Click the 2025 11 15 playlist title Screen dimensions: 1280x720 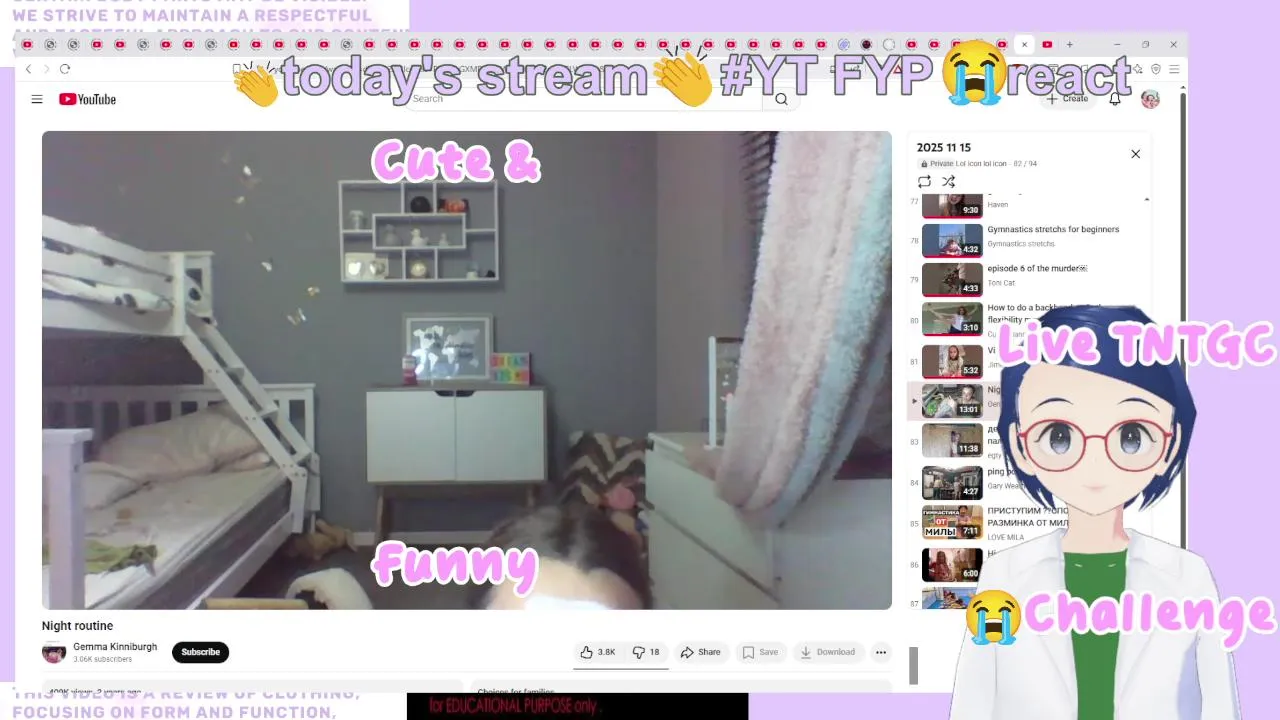point(944,148)
